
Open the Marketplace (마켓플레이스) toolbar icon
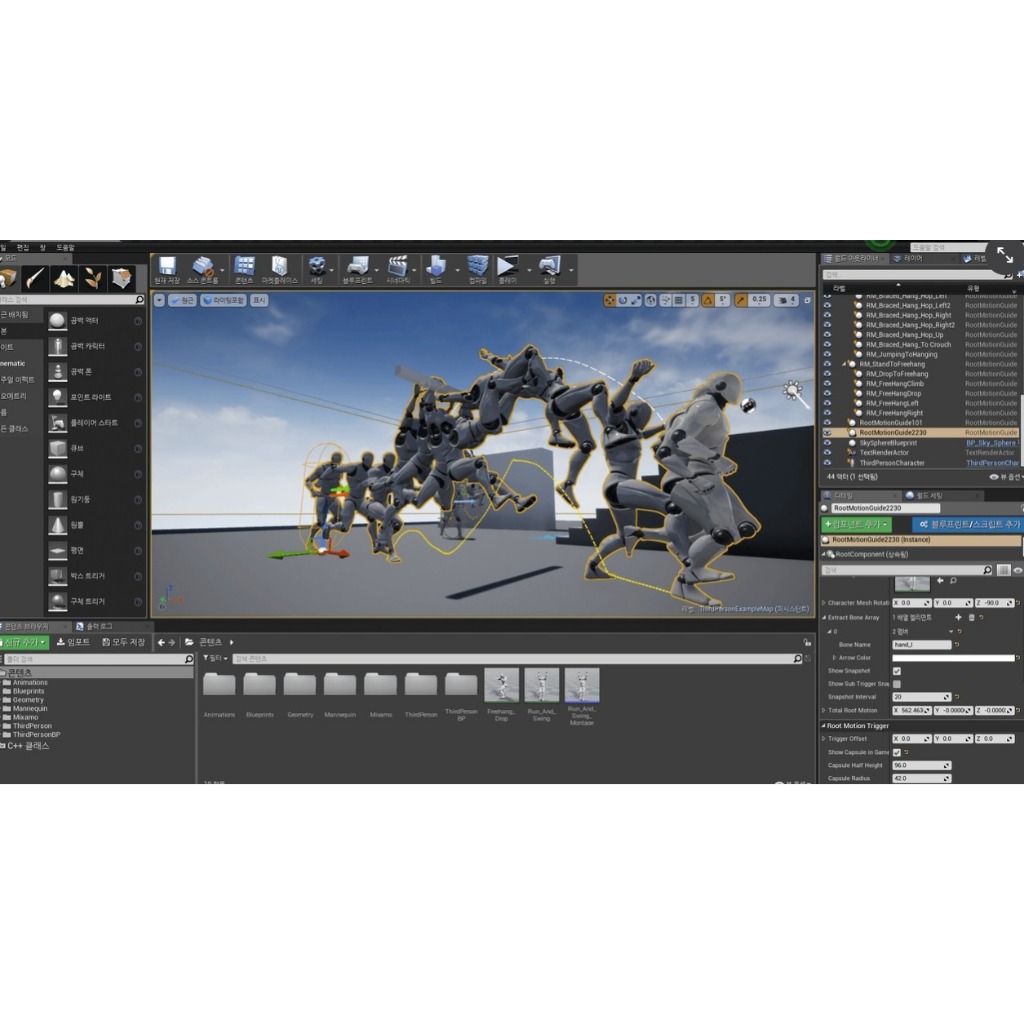280,268
